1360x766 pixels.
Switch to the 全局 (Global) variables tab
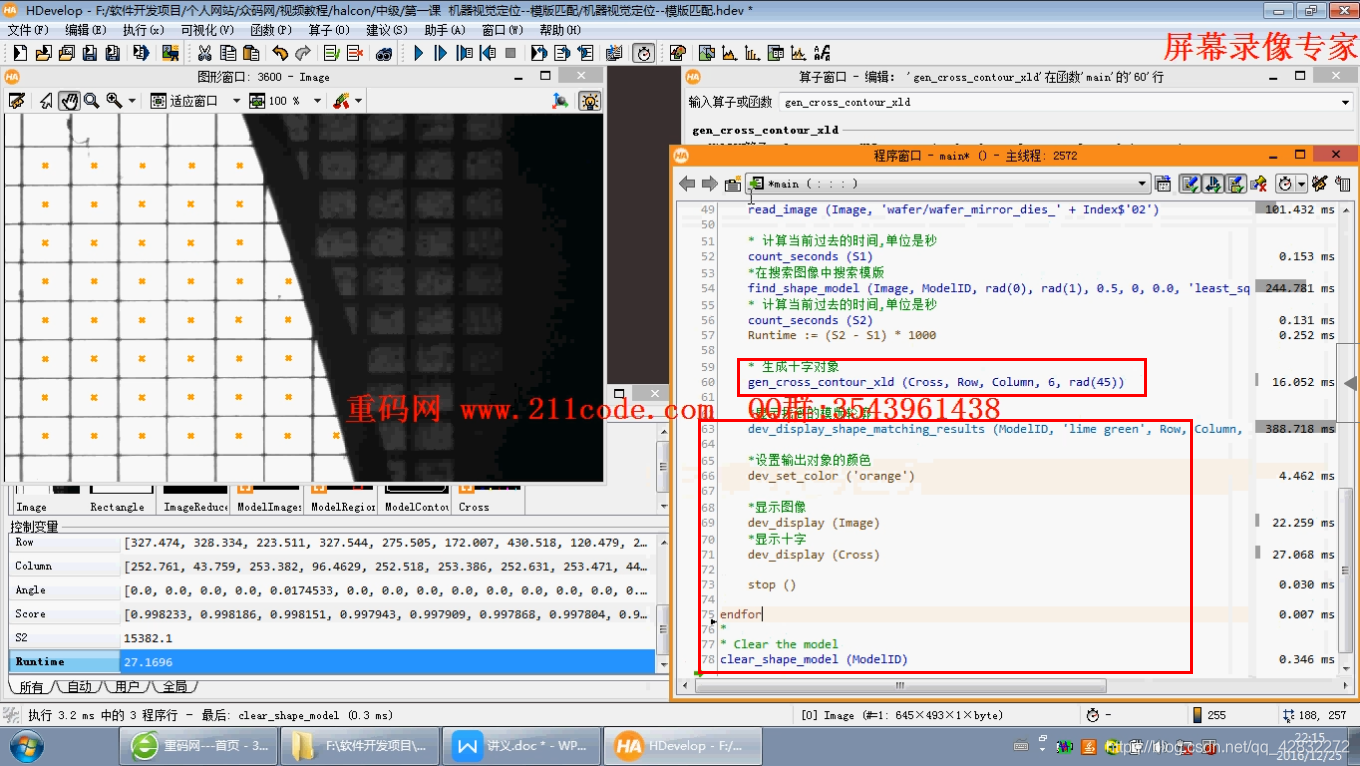175,687
